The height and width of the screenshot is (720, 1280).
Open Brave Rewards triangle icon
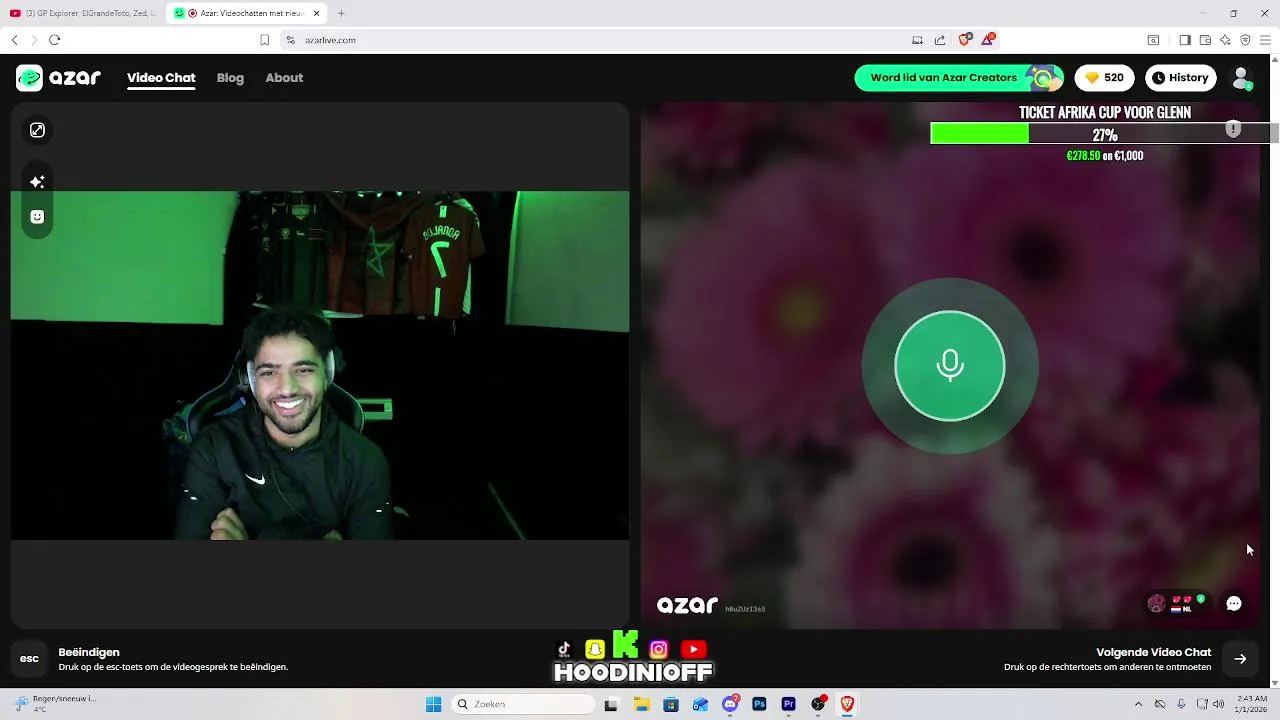(988, 39)
